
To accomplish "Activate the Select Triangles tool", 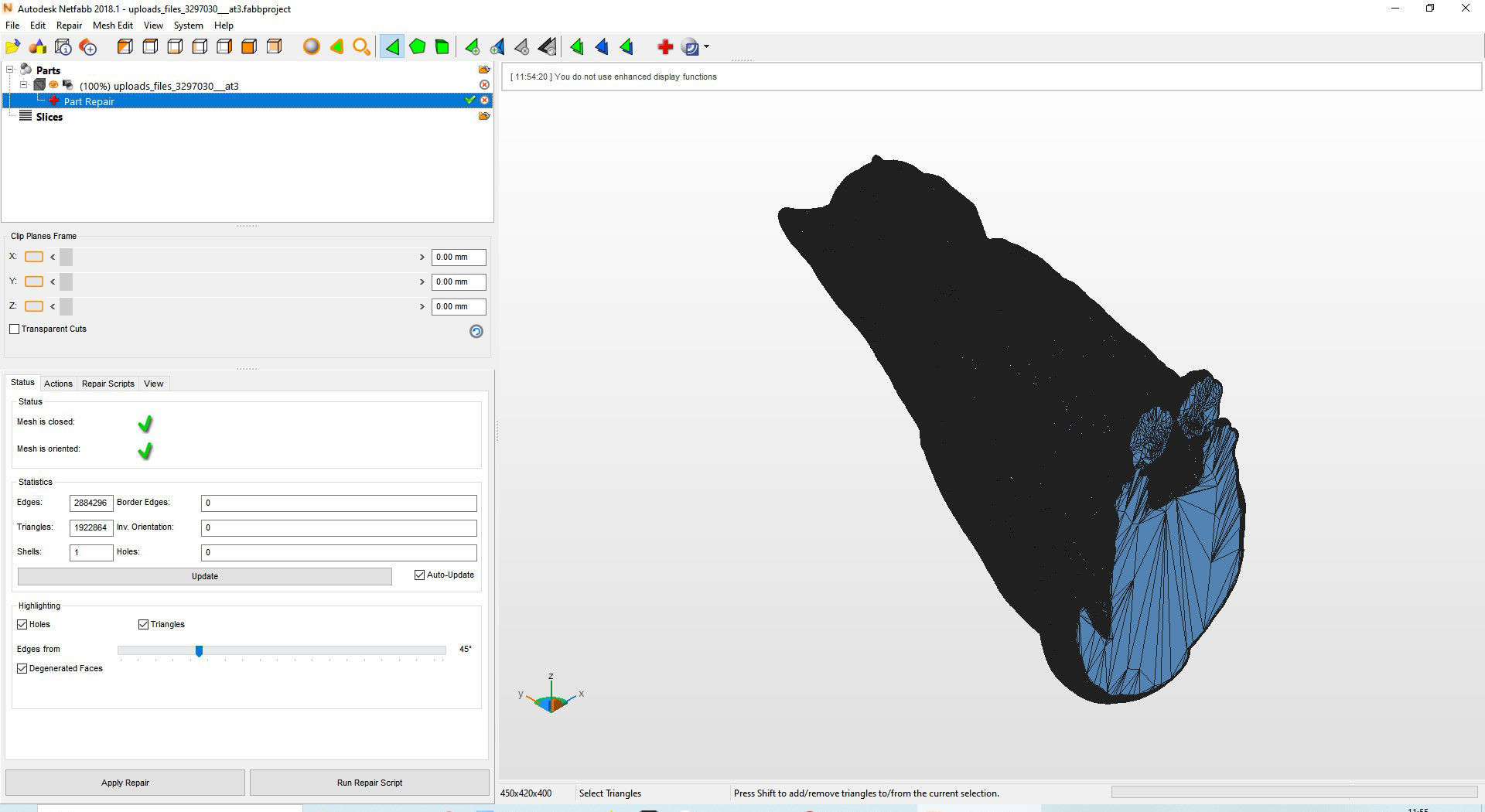I will (x=392, y=47).
